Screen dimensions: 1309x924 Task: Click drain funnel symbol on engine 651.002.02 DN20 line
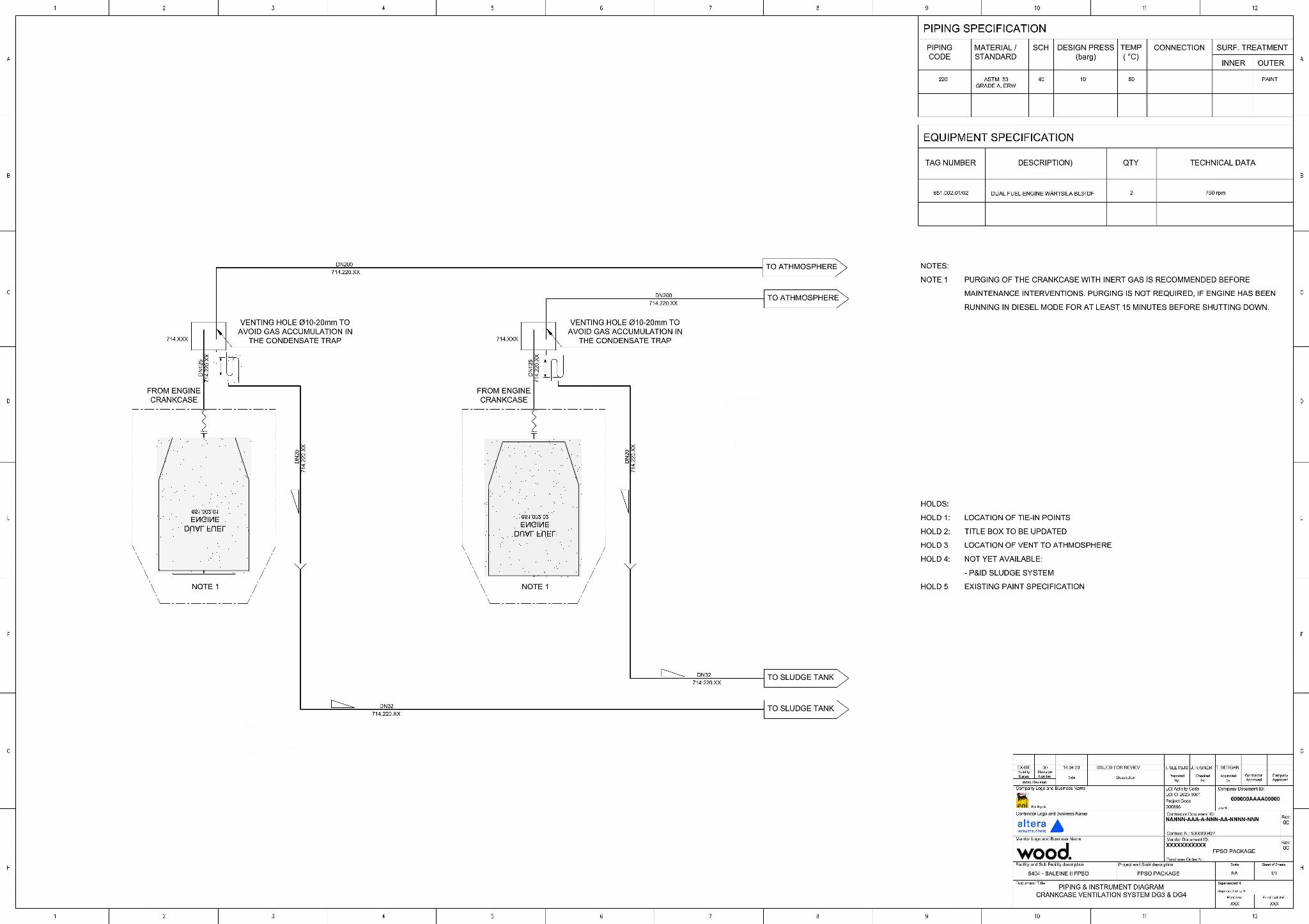[x=630, y=567]
